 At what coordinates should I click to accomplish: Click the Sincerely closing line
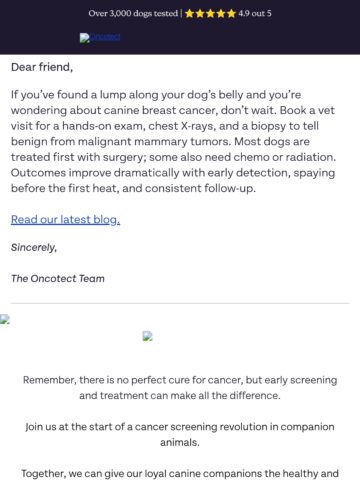pyautogui.click(x=34, y=247)
